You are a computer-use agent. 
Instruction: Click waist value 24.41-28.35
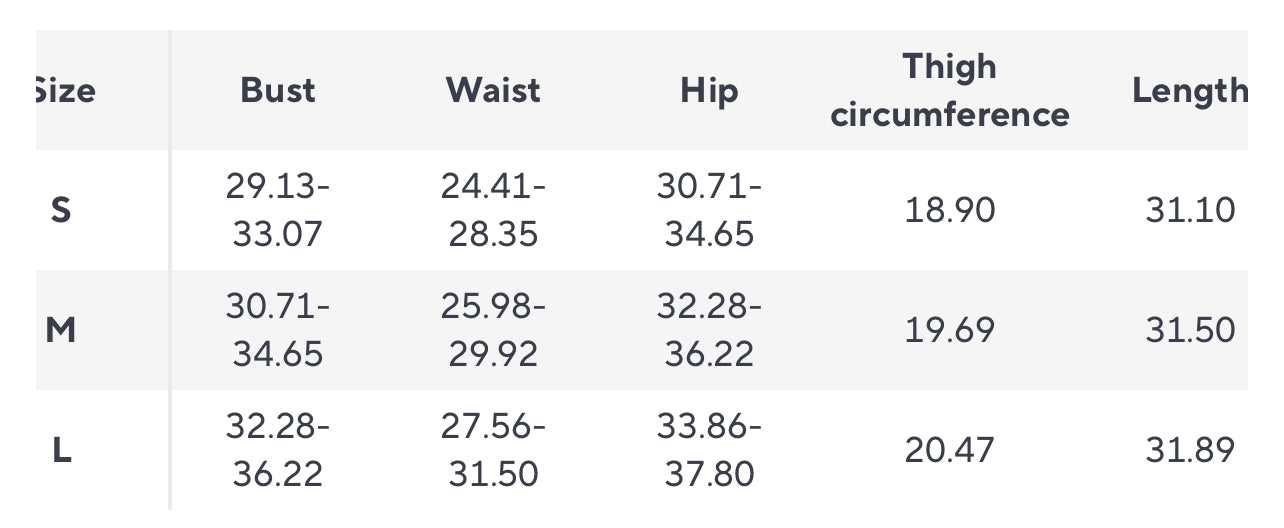(x=493, y=210)
